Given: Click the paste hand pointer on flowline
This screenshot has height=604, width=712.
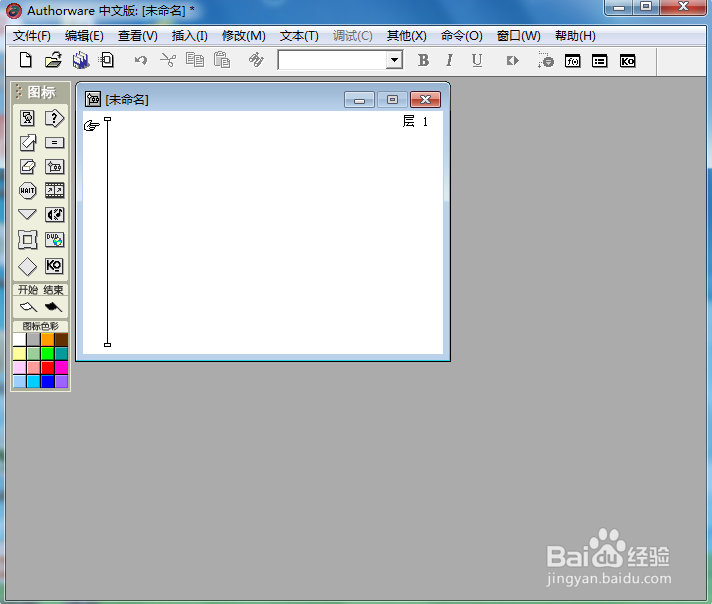Looking at the screenshot, I should click(92, 125).
